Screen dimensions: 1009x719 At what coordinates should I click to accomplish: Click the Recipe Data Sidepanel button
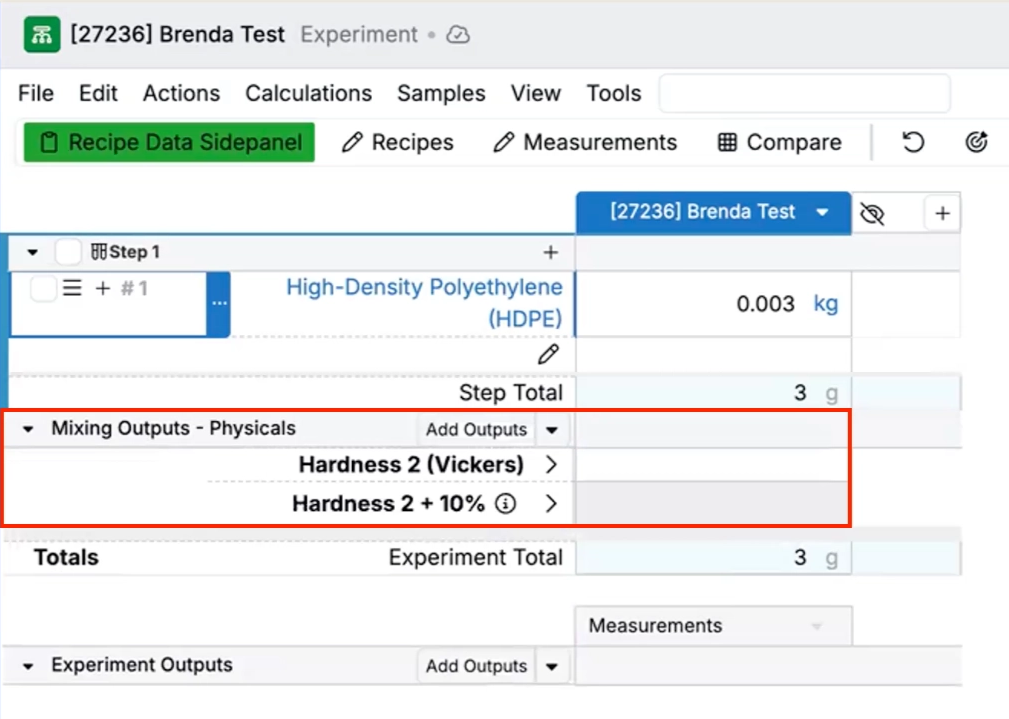pos(169,142)
